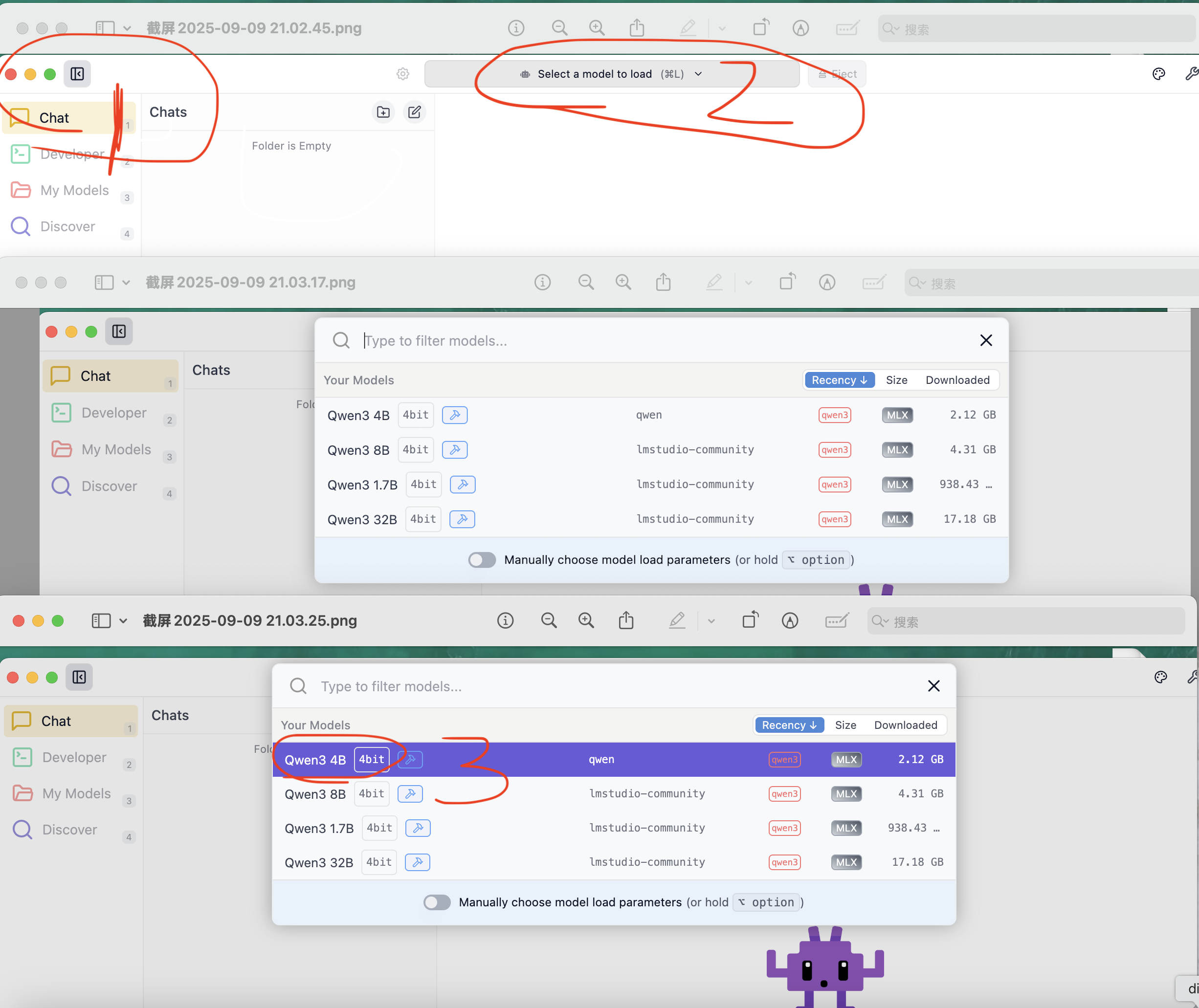The height and width of the screenshot is (1008, 1199).
Task: Click settings gear icon near model selector
Action: [403, 74]
